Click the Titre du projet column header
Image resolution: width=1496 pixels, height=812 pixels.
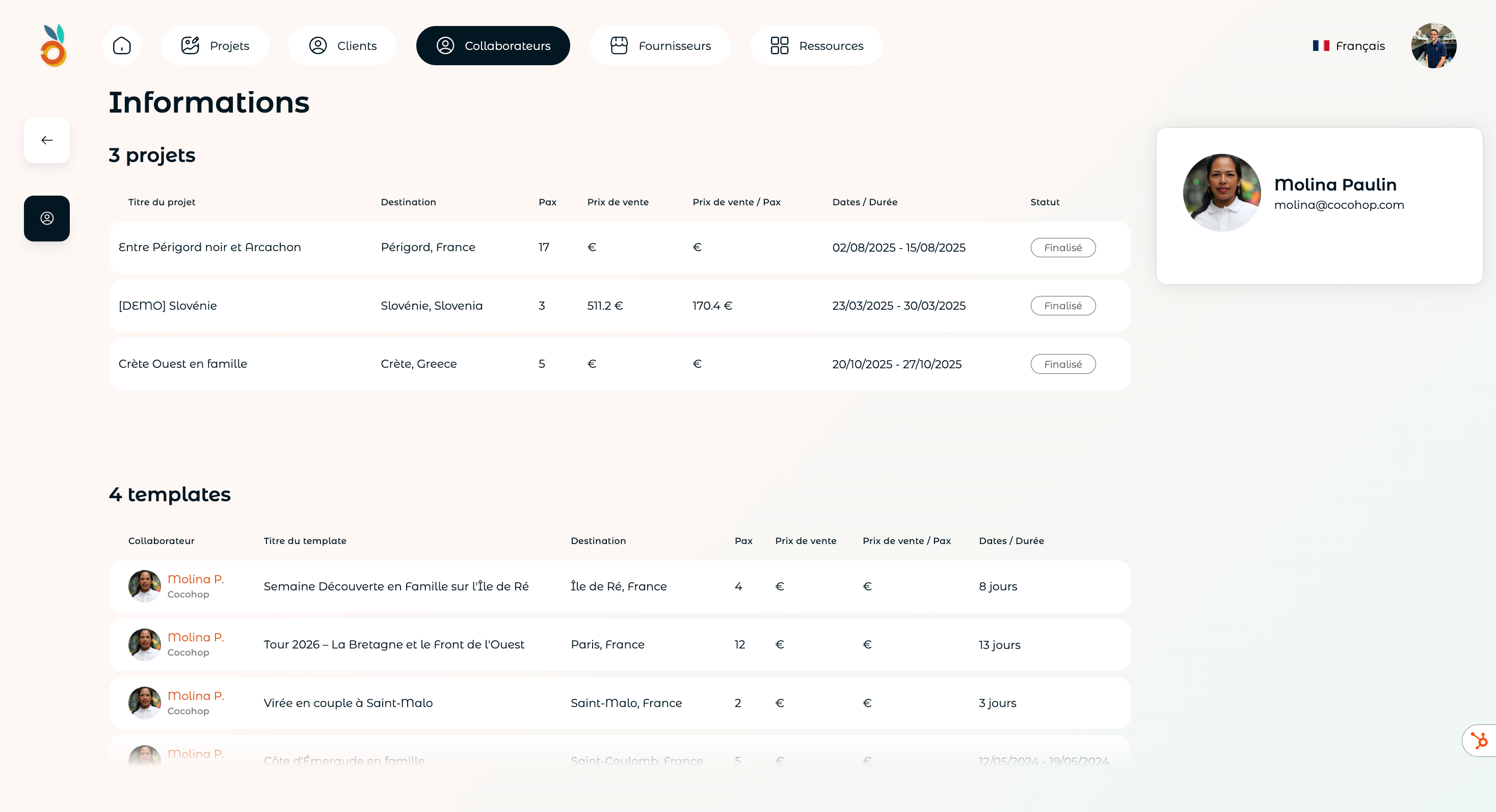tap(162, 202)
